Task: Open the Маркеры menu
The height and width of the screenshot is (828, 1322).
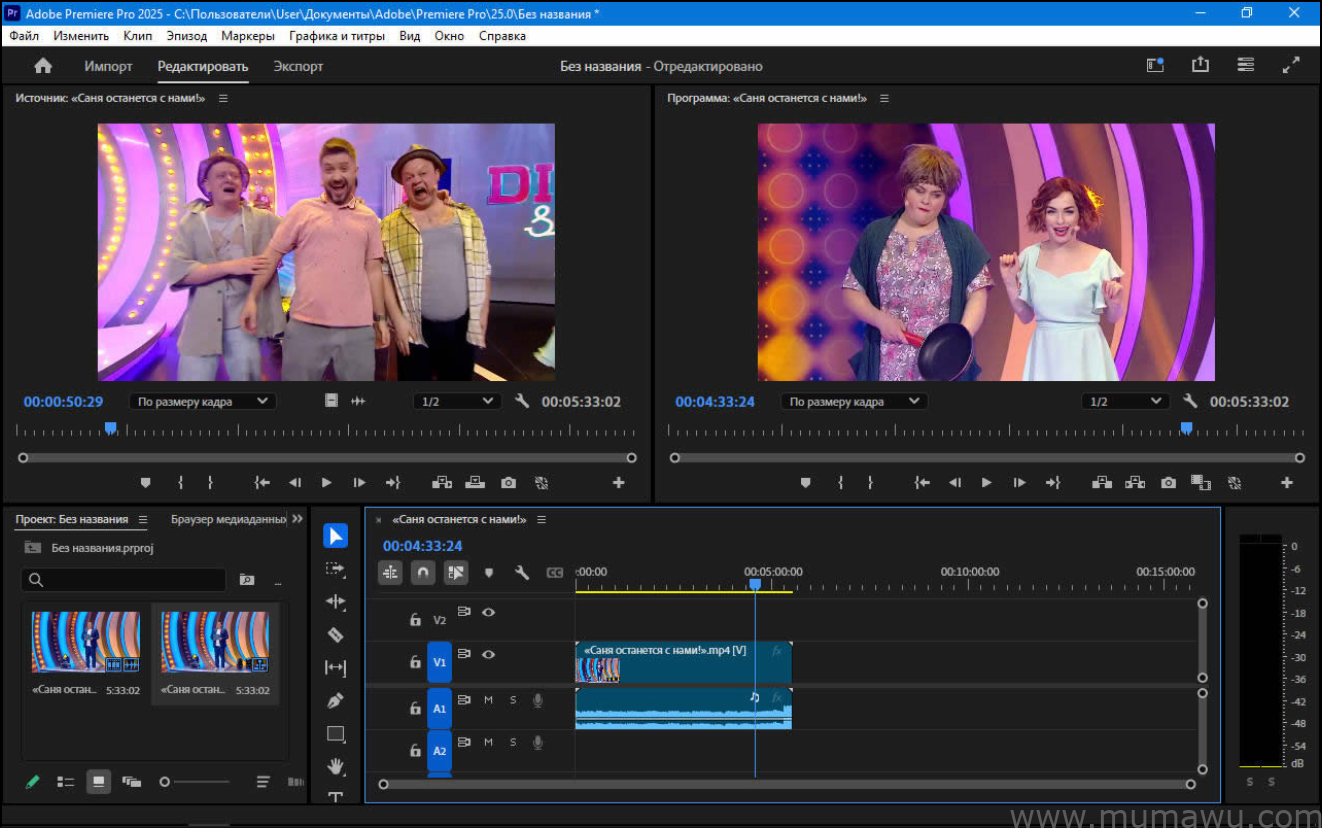Action: 248,35
